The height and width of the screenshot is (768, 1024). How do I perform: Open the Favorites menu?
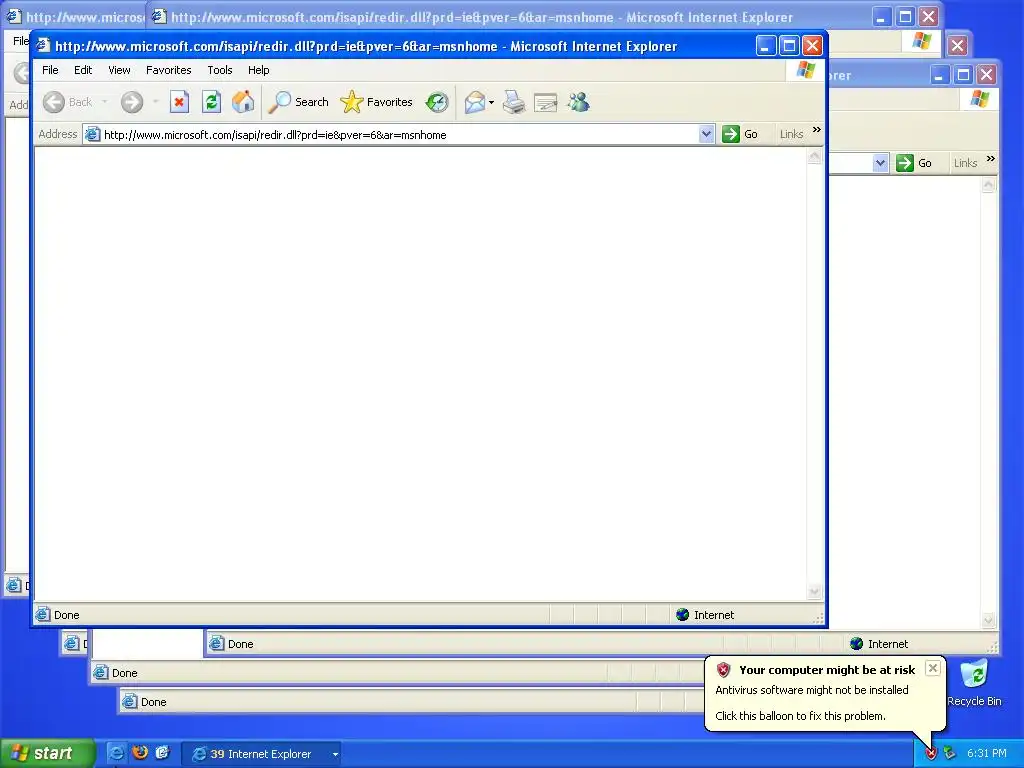click(x=168, y=70)
